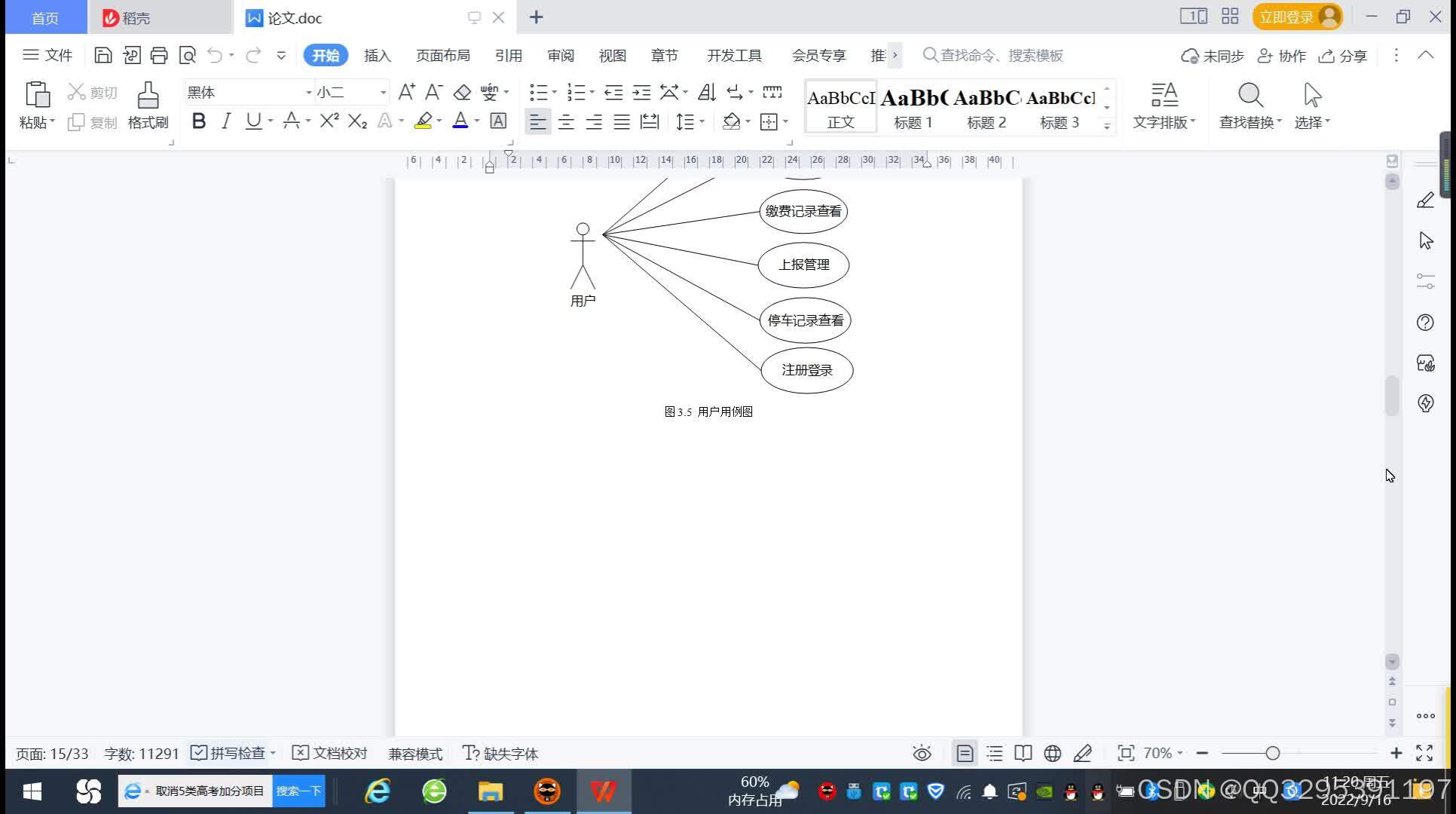Clear formatting with eraser icon

point(462,92)
